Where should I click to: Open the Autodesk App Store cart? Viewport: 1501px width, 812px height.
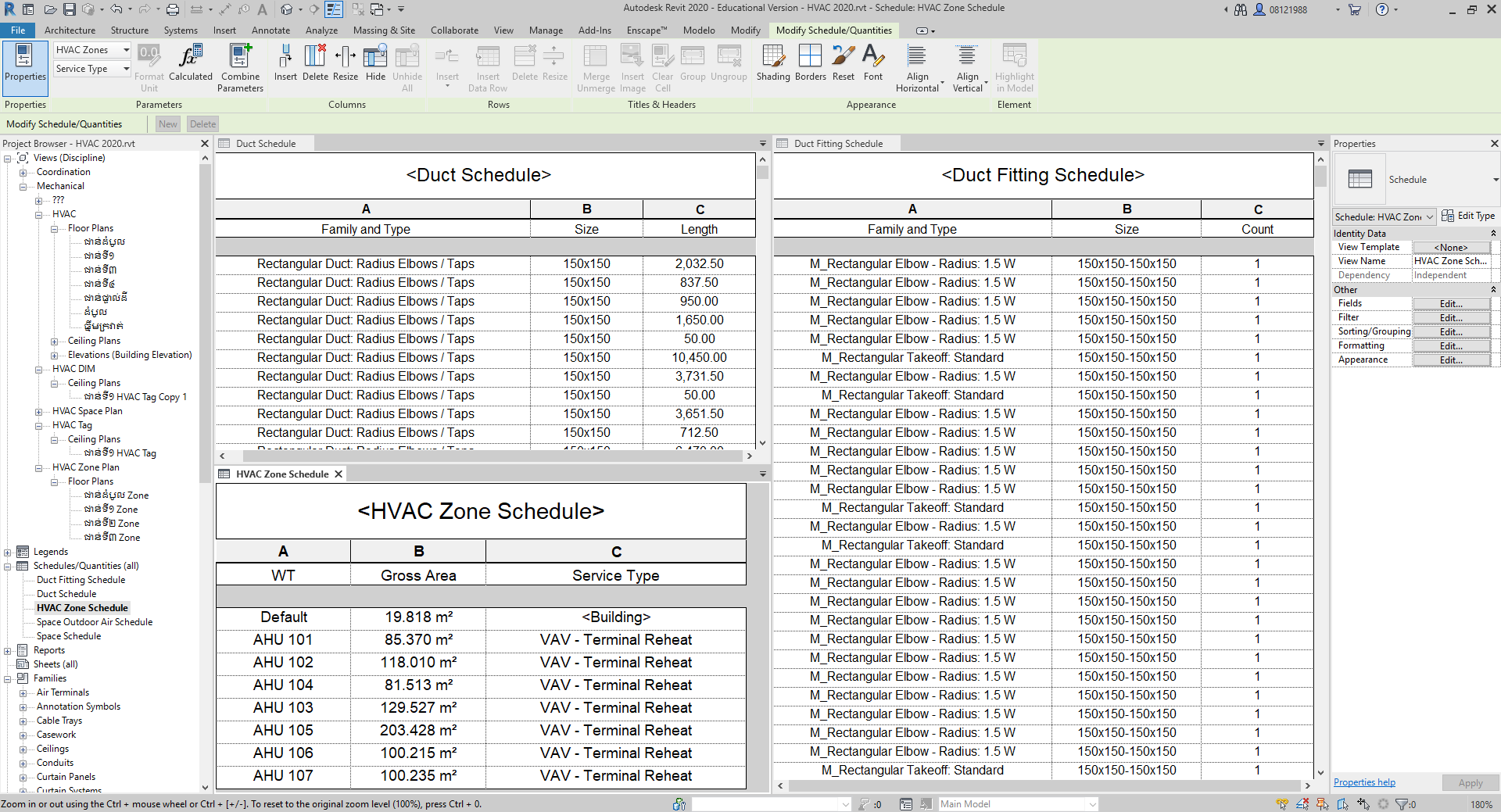[x=1355, y=9]
